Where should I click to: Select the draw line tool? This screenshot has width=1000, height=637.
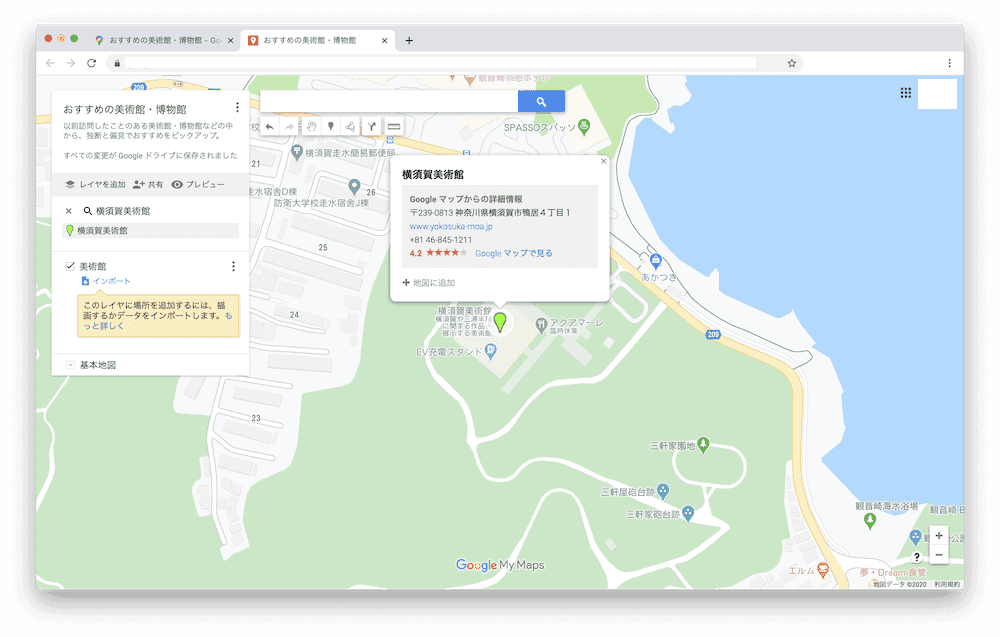click(x=350, y=126)
